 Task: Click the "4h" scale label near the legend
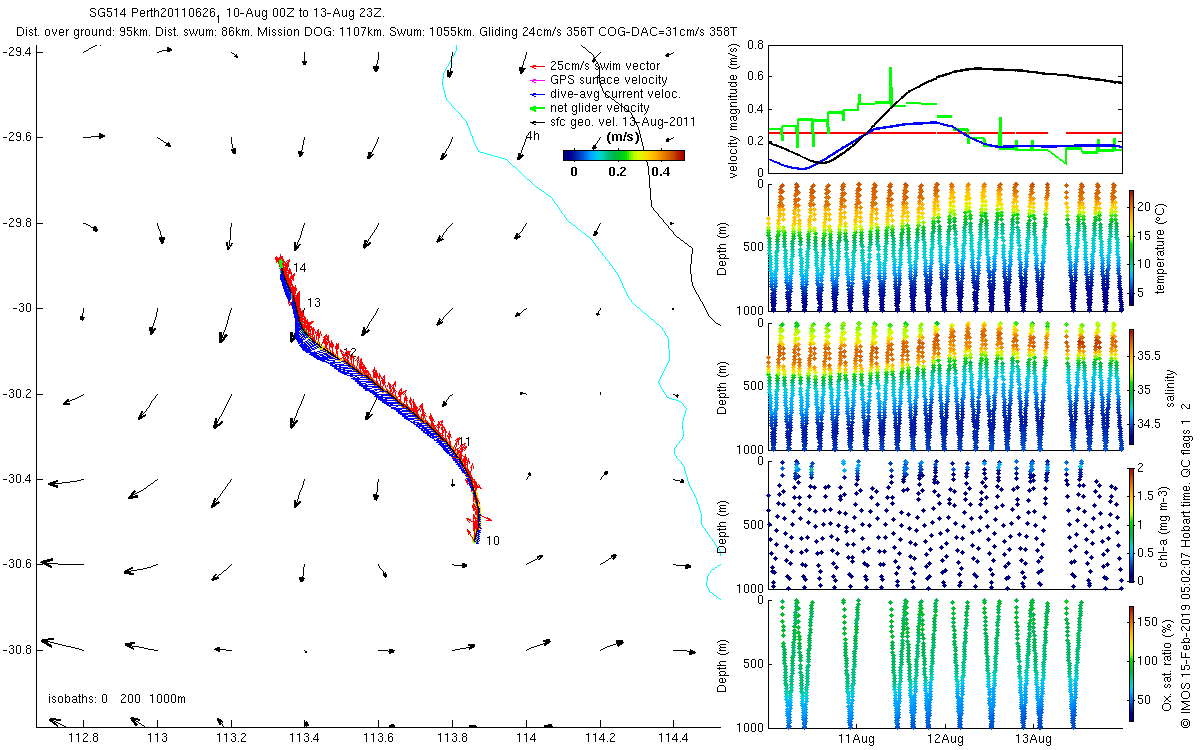click(x=532, y=136)
